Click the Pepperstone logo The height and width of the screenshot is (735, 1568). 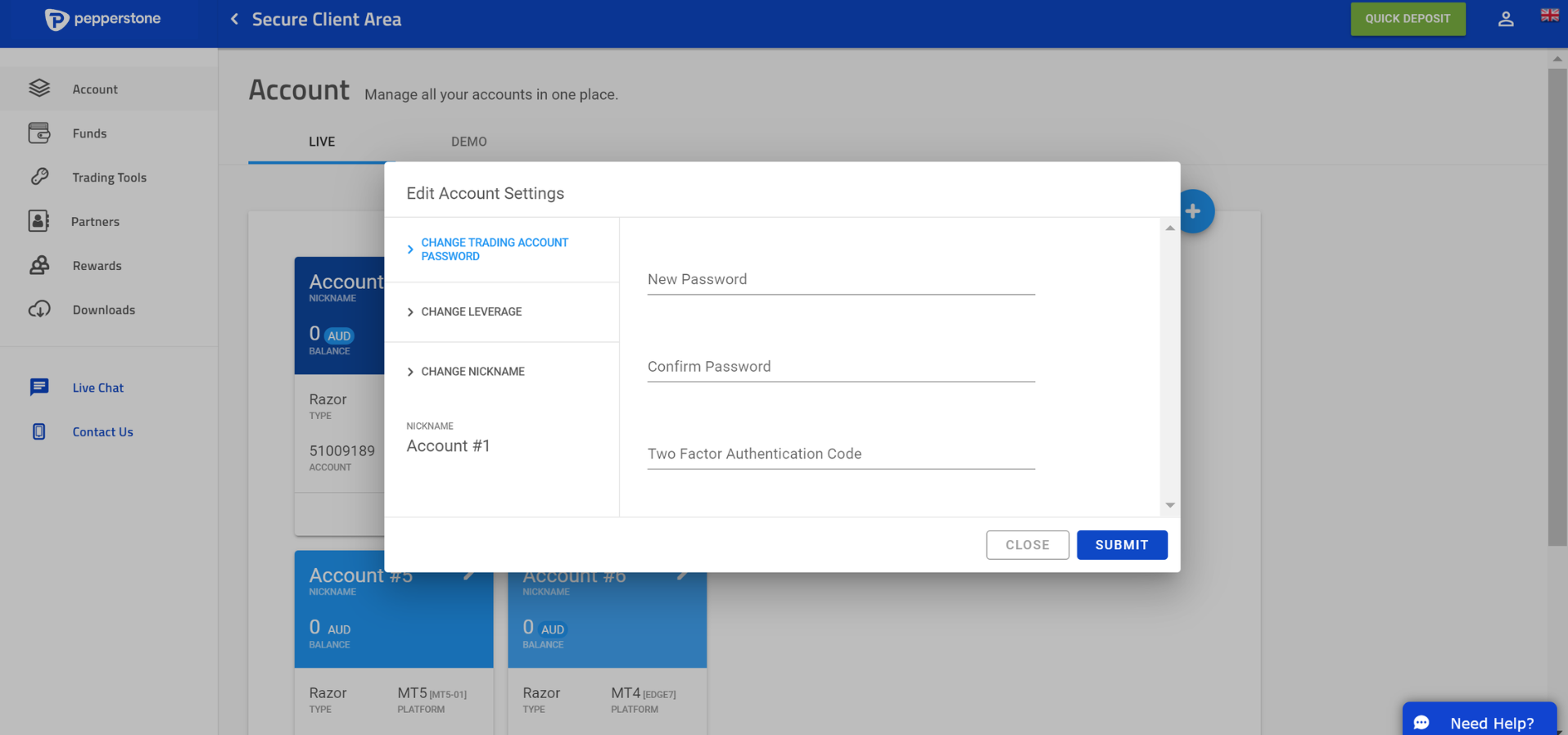102,19
